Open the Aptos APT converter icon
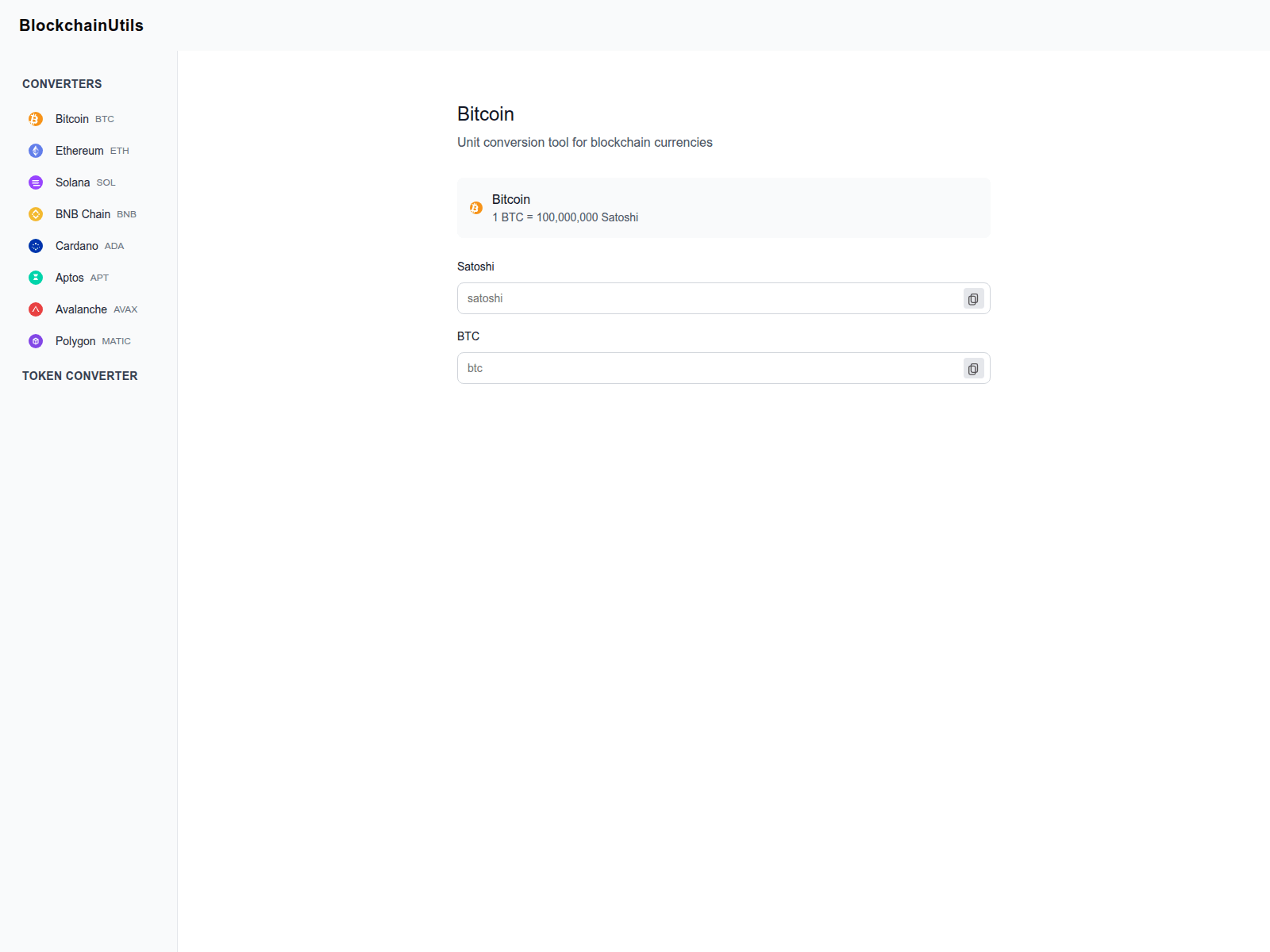This screenshot has height=952, width=1270. [35, 277]
